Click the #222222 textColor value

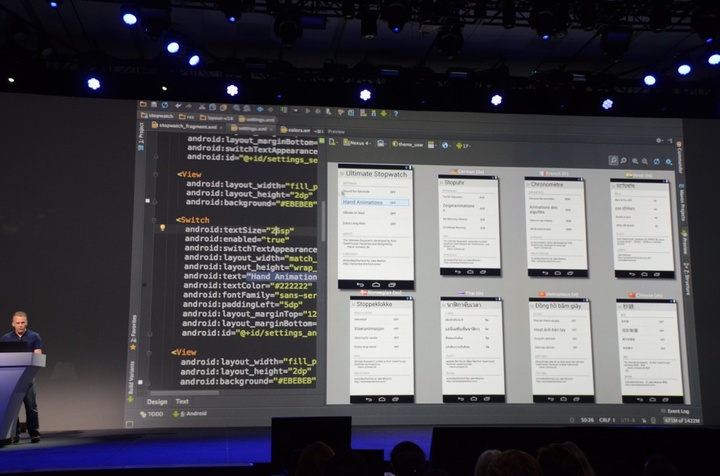(x=291, y=286)
